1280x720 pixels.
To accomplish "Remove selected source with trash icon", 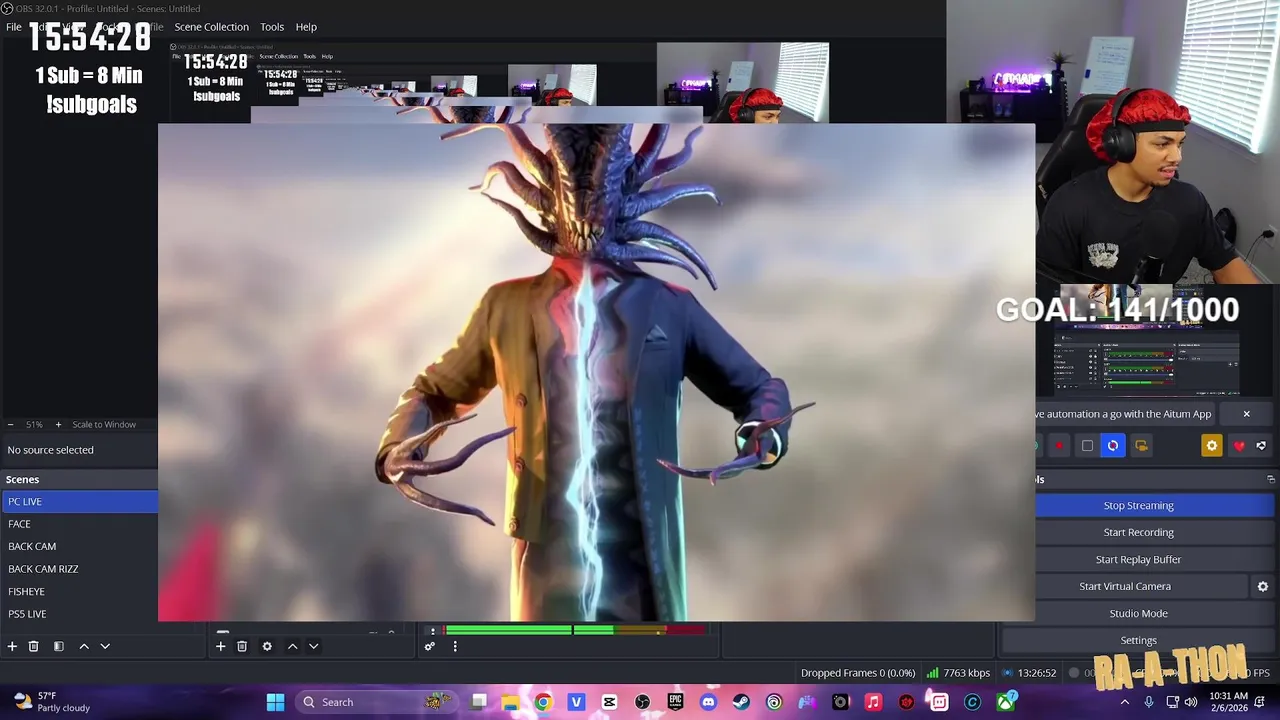I will (x=242, y=647).
